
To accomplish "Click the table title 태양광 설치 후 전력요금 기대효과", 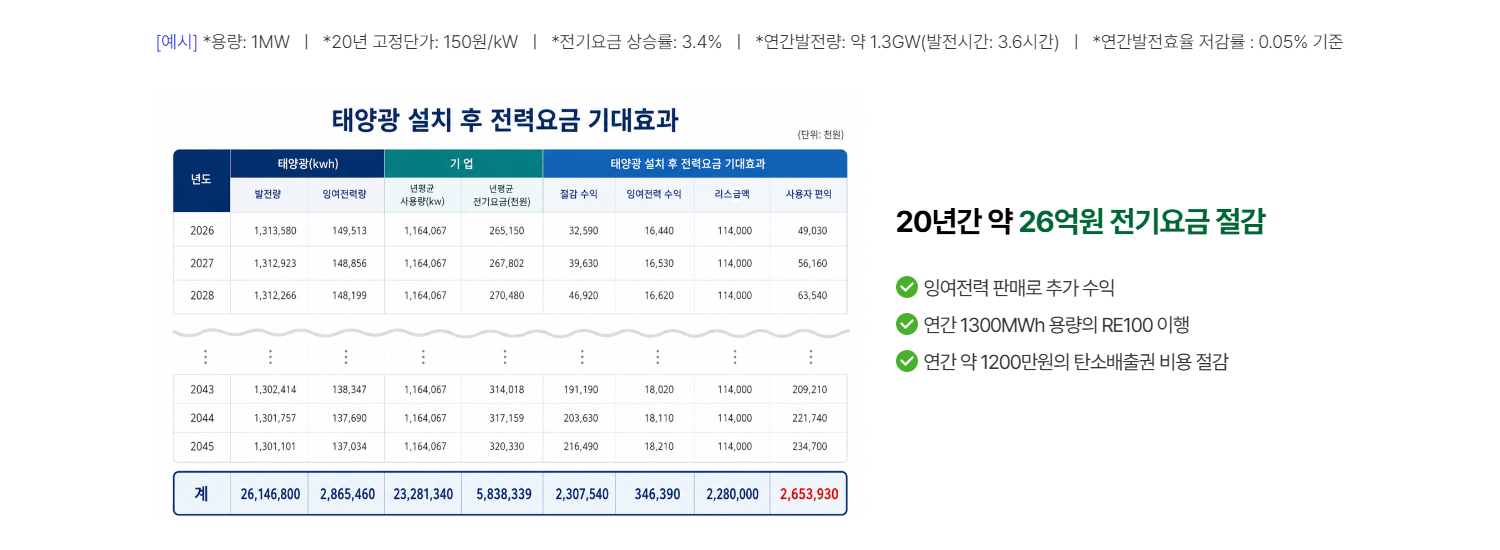I will pyautogui.click(x=505, y=121).
